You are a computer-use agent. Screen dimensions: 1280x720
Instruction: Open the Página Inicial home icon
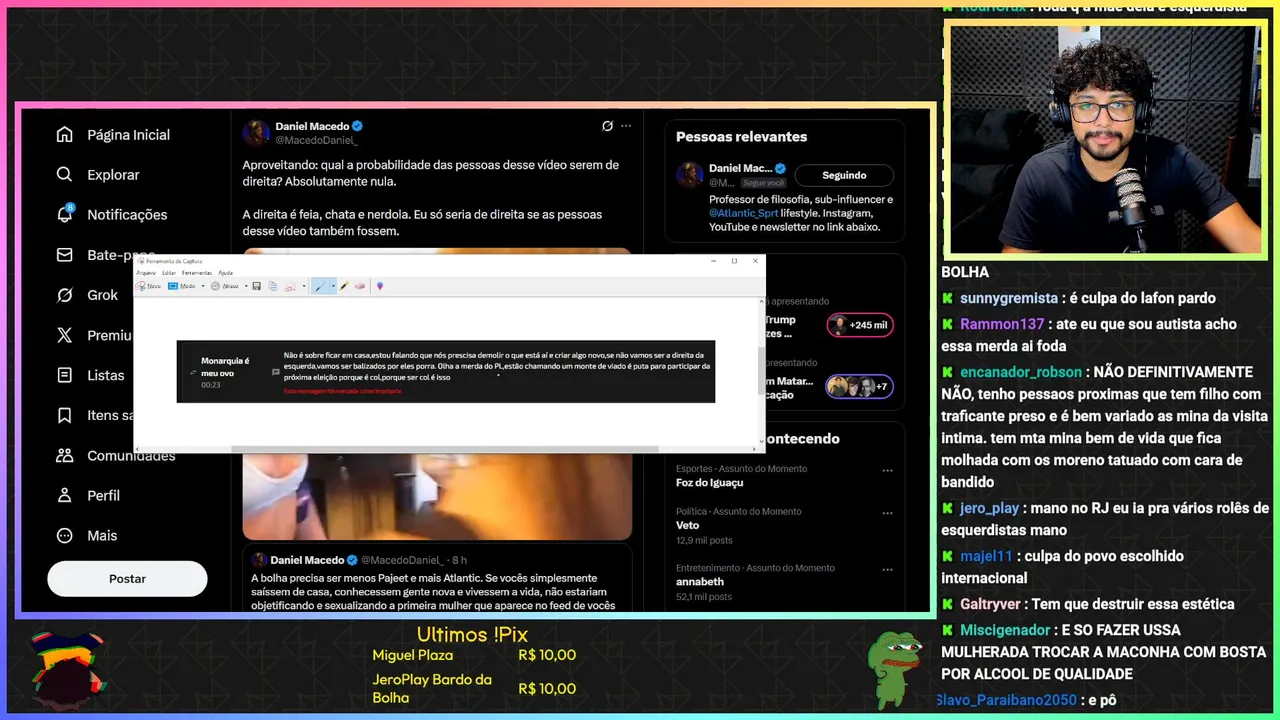[x=64, y=134]
